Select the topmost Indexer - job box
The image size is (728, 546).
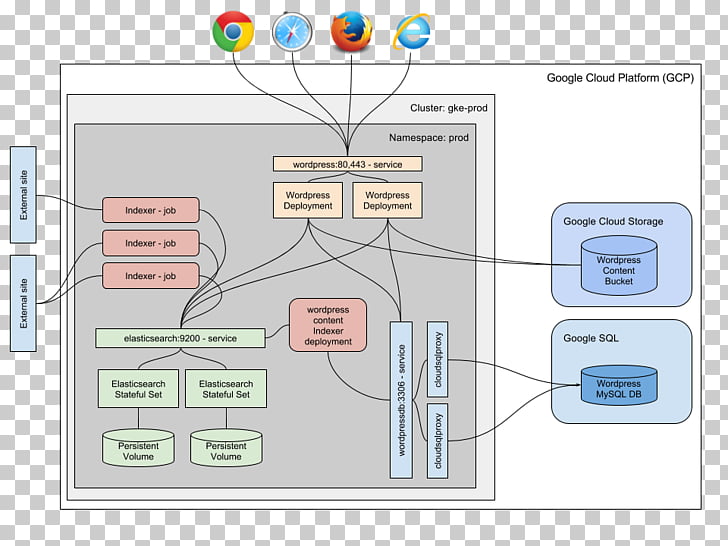(151, 211)
